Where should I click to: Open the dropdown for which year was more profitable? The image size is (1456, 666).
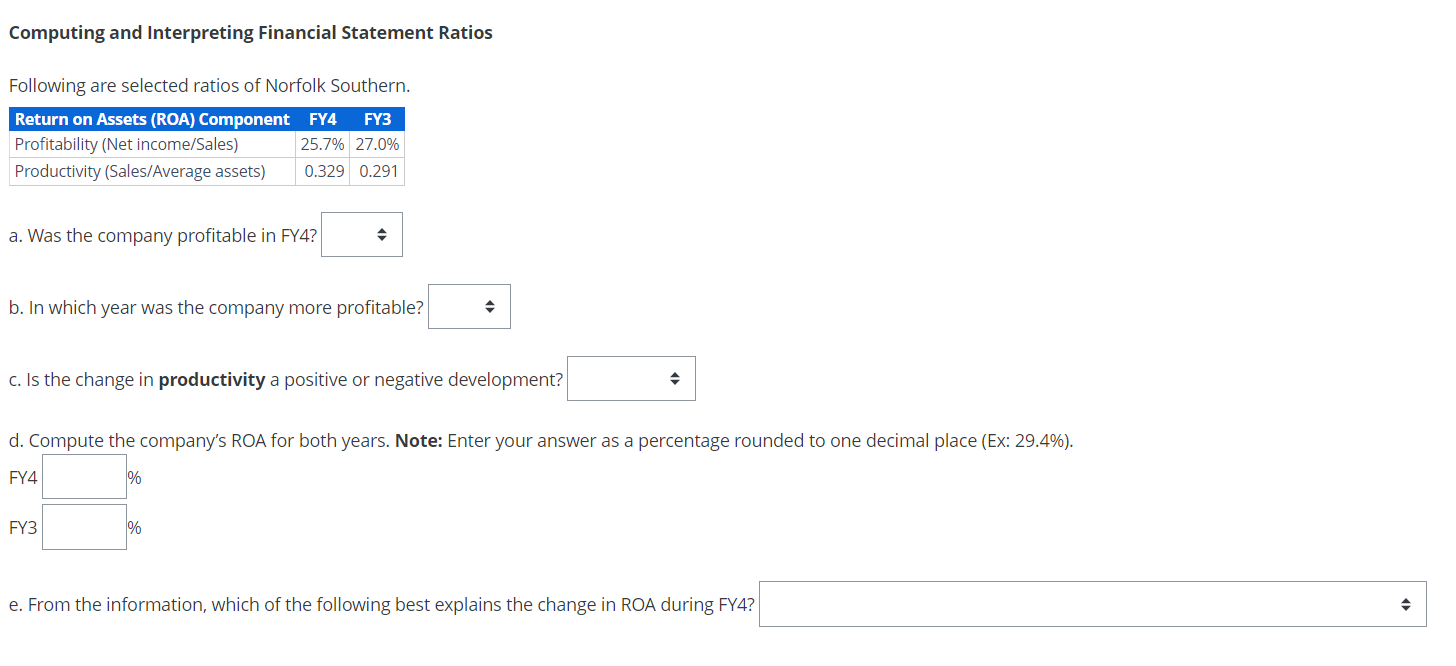click(x=469, y=306)
